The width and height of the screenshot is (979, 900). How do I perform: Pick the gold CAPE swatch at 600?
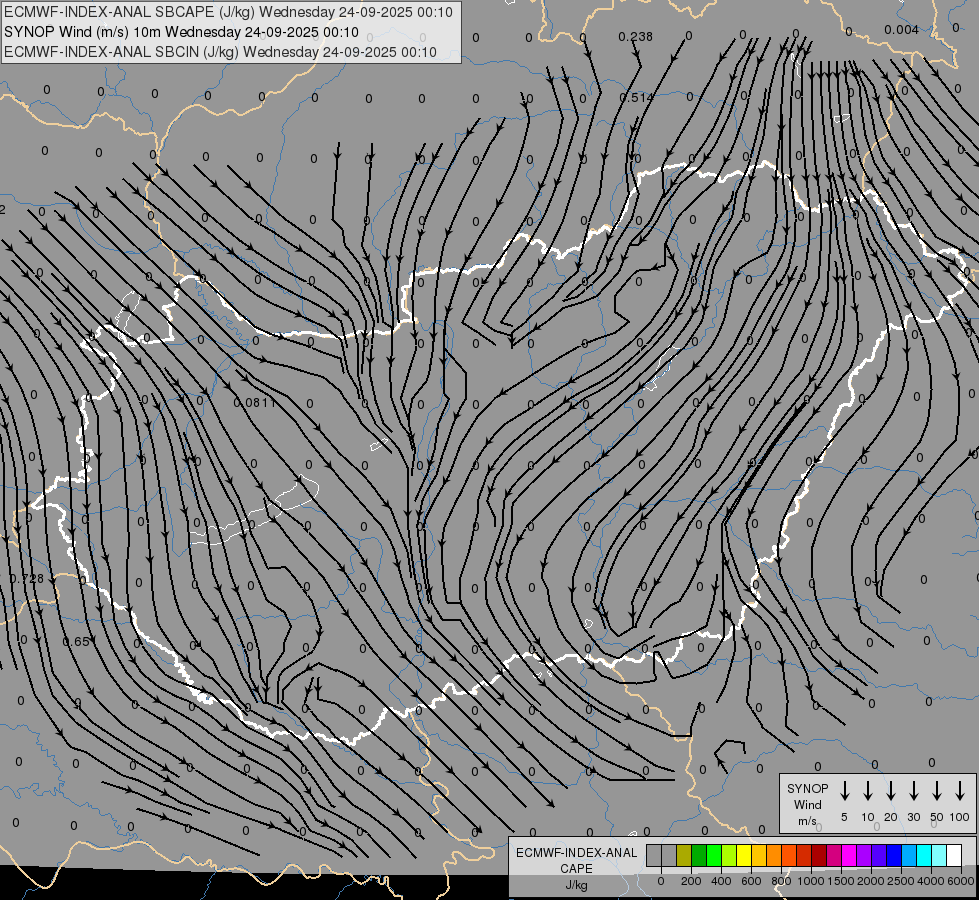(759, 855)
